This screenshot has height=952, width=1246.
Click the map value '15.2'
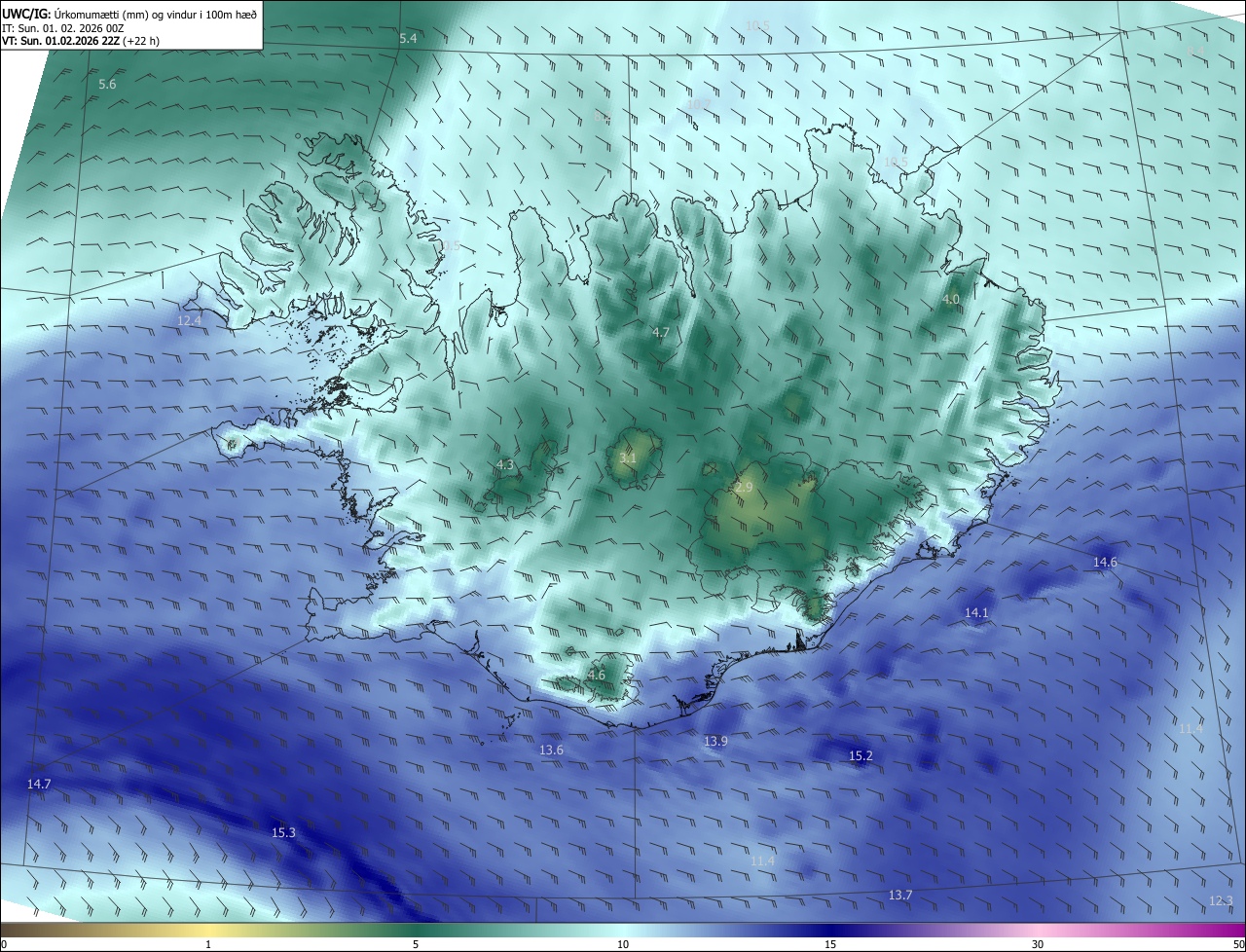861,756
